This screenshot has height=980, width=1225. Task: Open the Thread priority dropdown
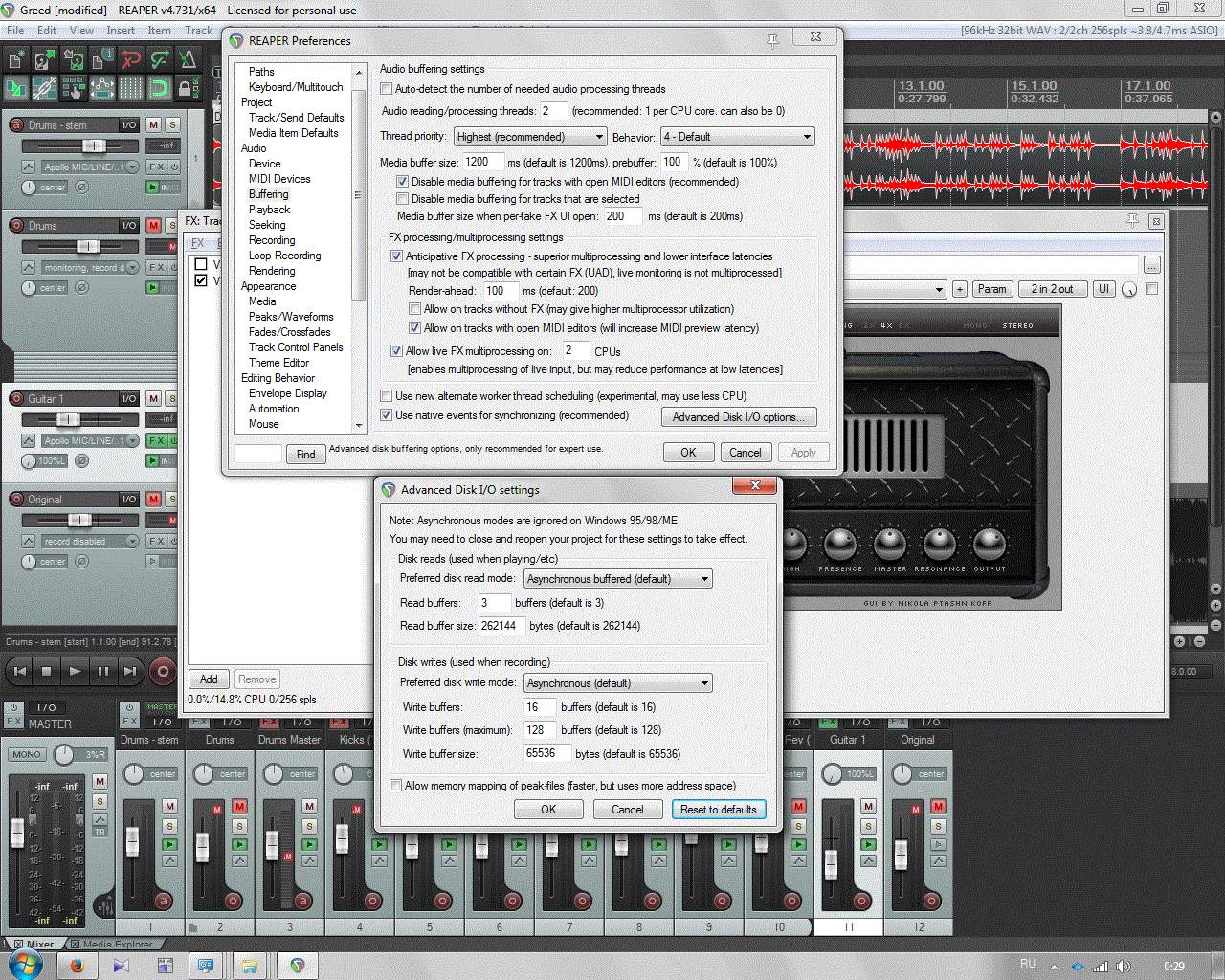[530, 137]
